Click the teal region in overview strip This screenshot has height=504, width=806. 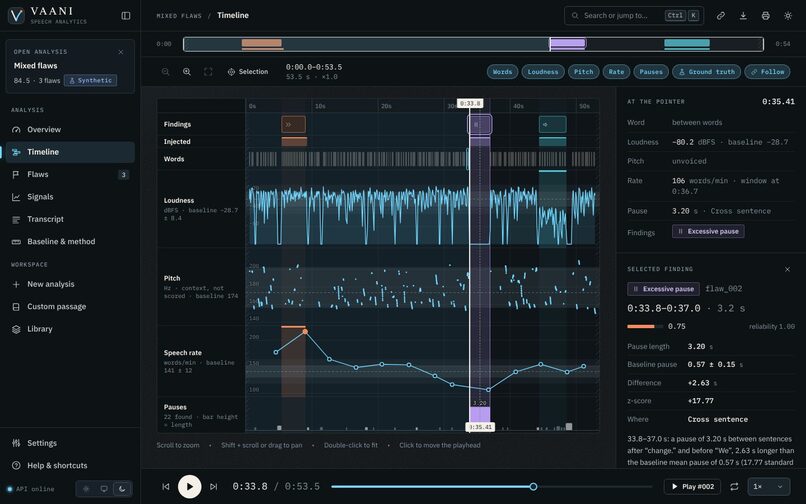(687, 43)
